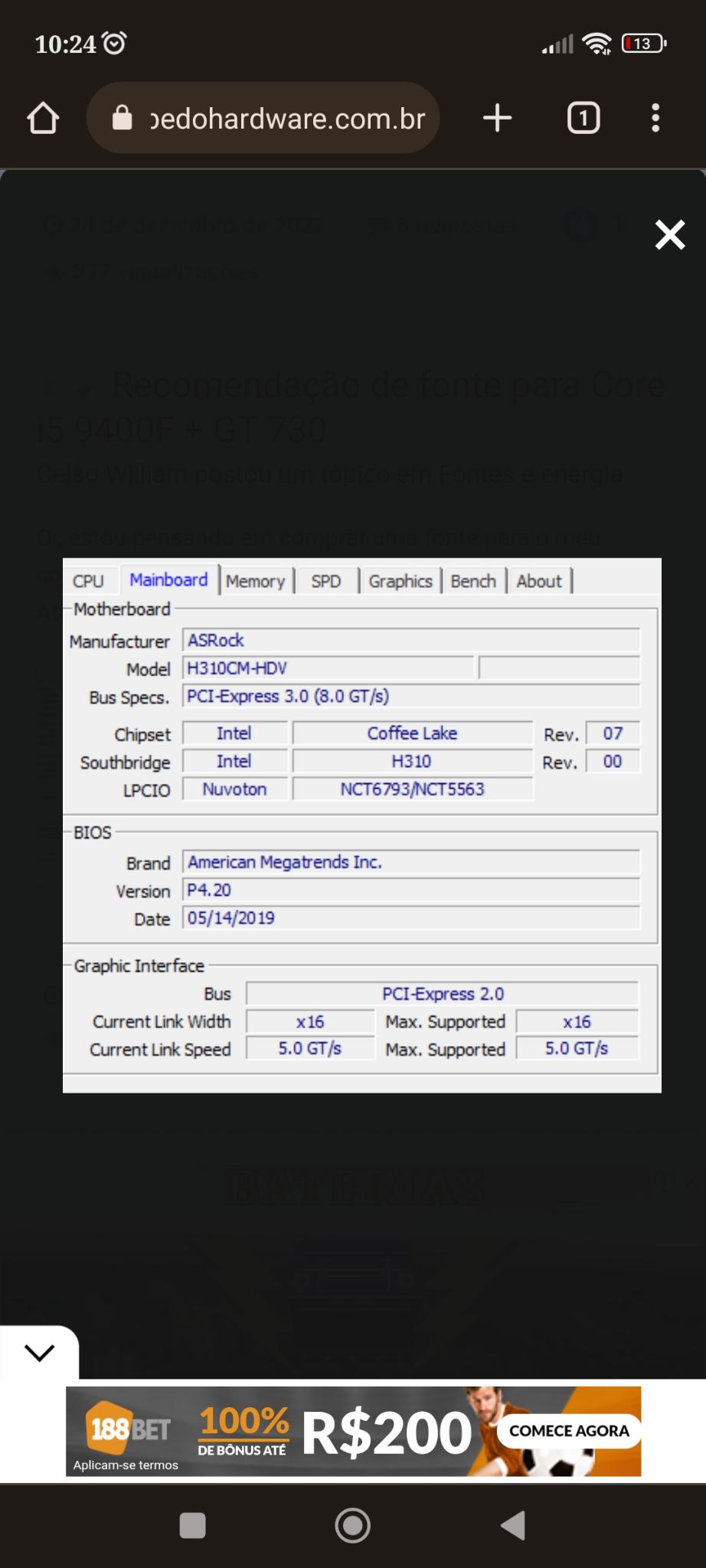Click the southbridge revision value '00'
The image size is (706, 1568).
click(x=613, y=761)
